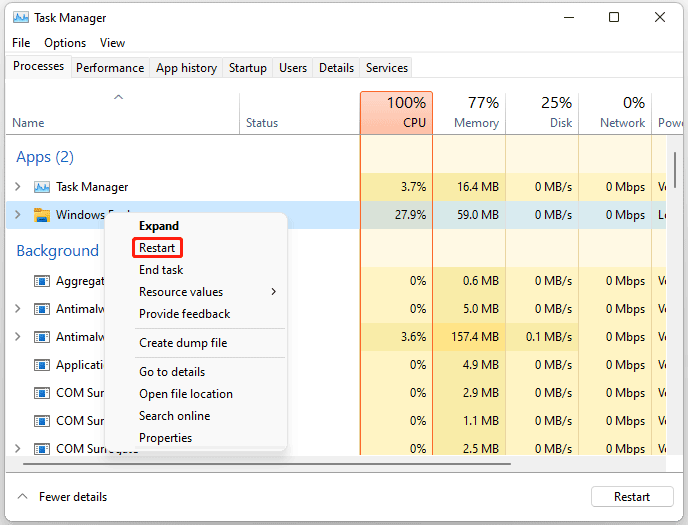688x525 pixels.
Task: Choose Properties in the context menu
Action: coord(165,437)
